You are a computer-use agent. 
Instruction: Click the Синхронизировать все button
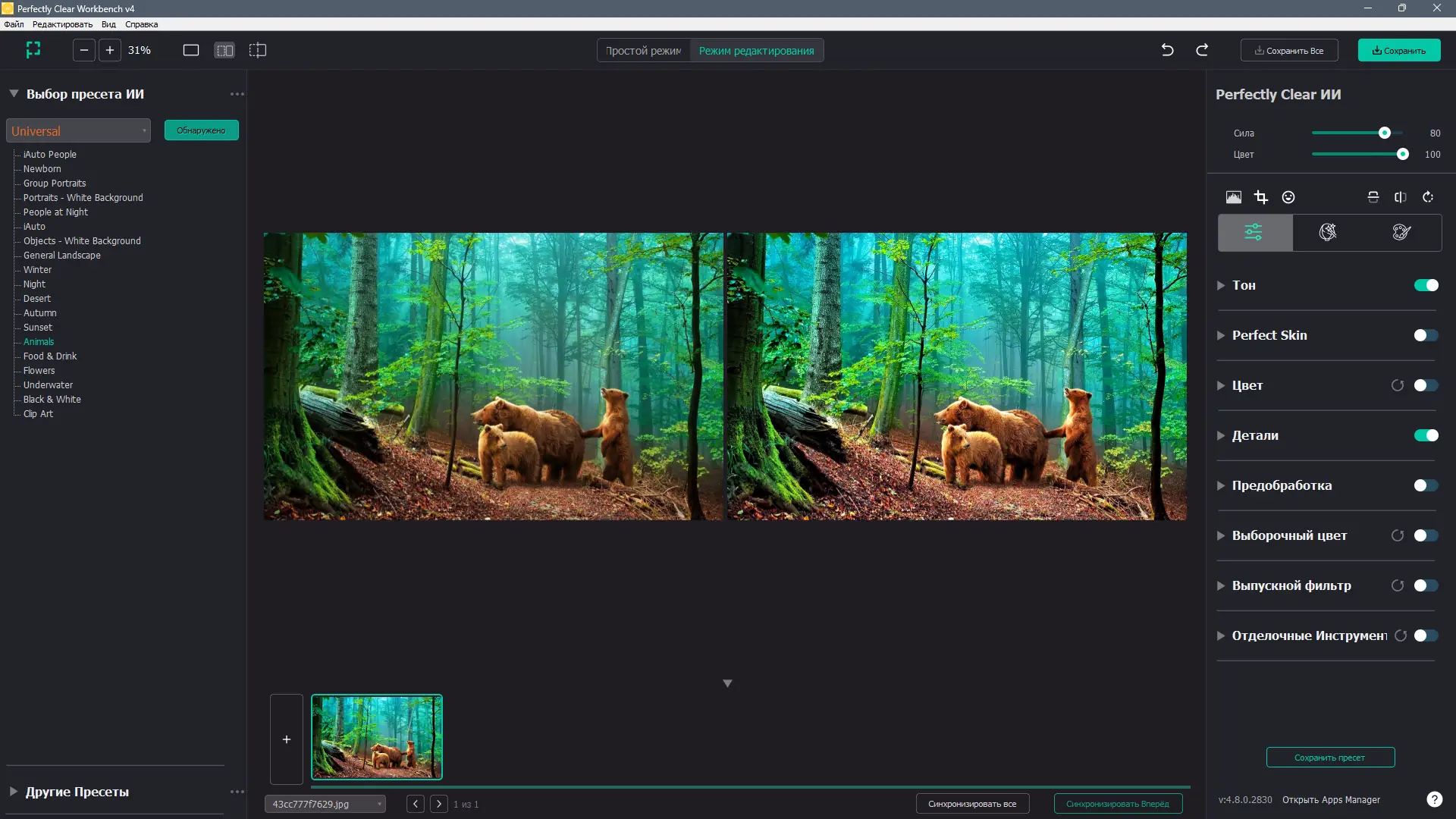973,803
